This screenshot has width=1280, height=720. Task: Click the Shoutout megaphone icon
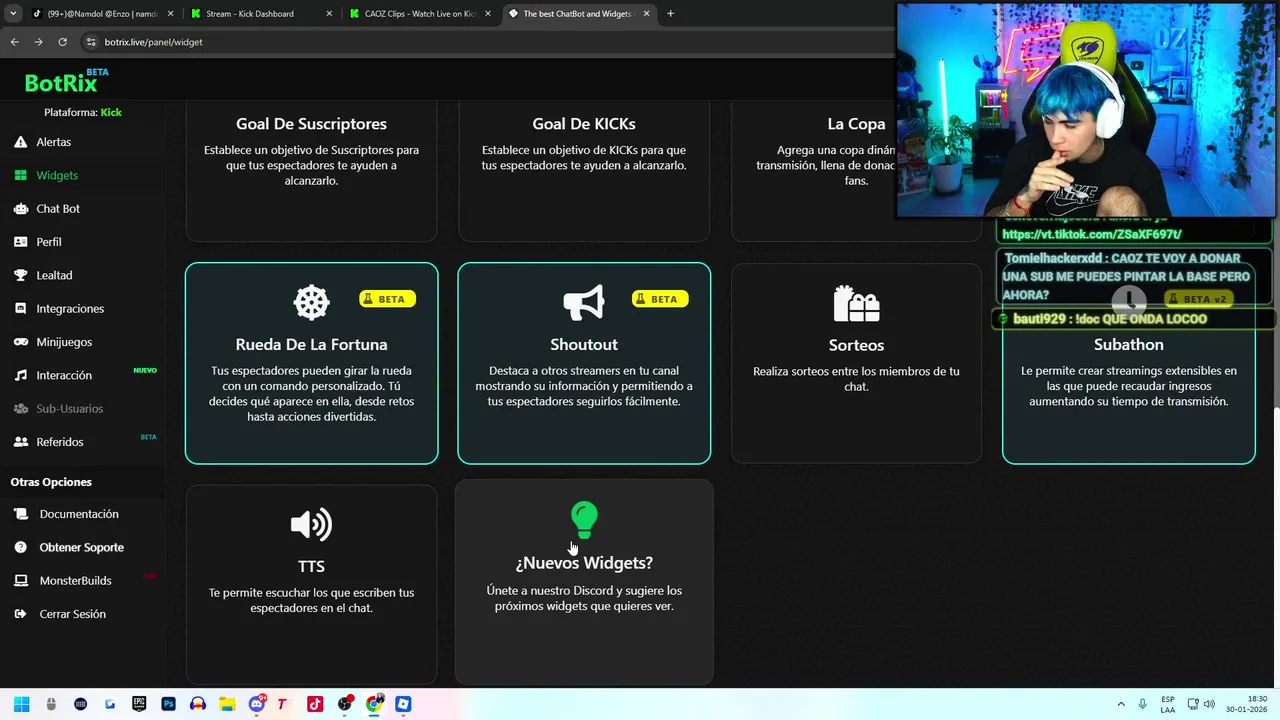point(584,302)
